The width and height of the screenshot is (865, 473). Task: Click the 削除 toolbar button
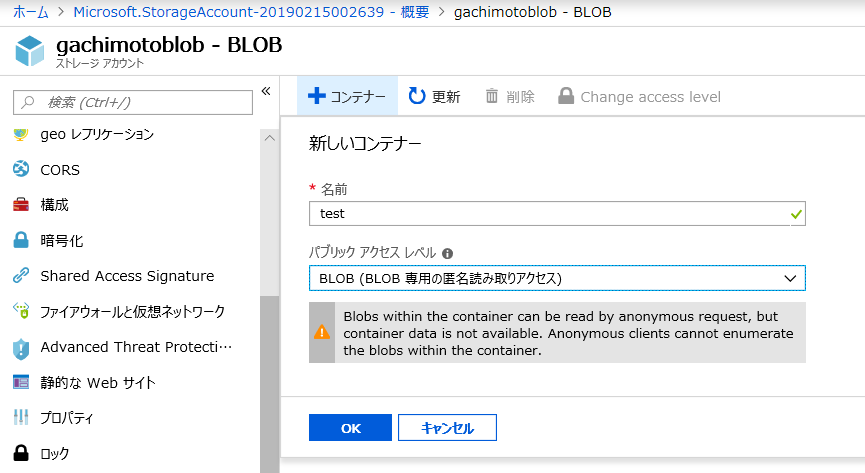coord(510,96)
